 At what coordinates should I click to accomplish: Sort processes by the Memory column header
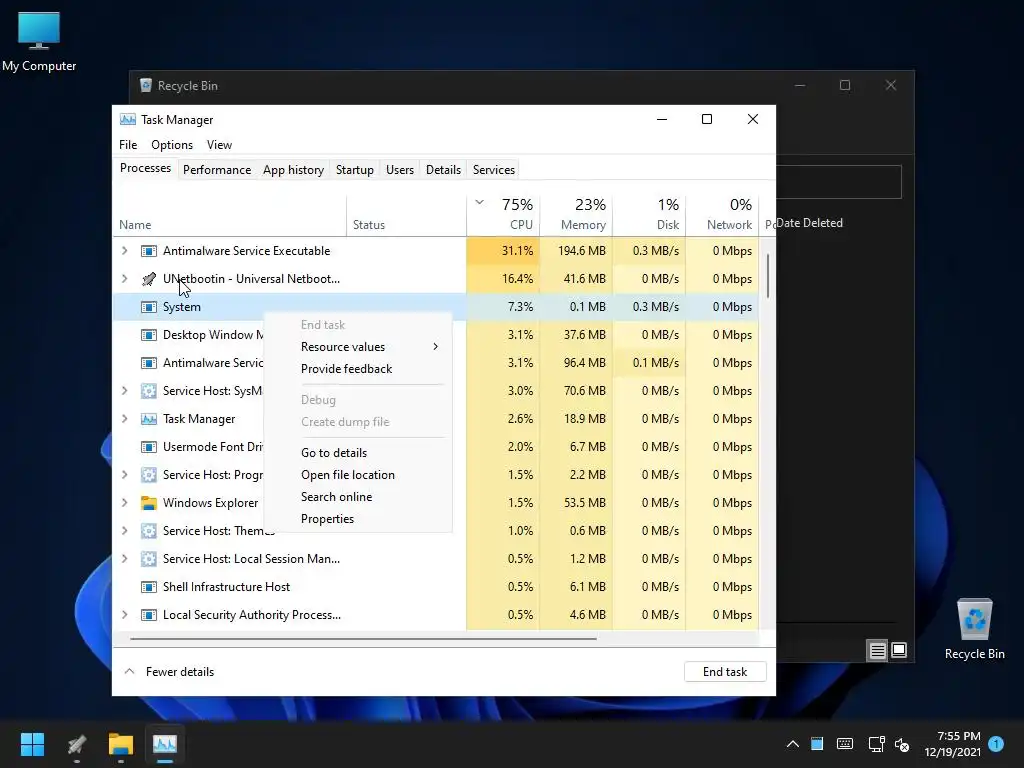tap(576, 215)
